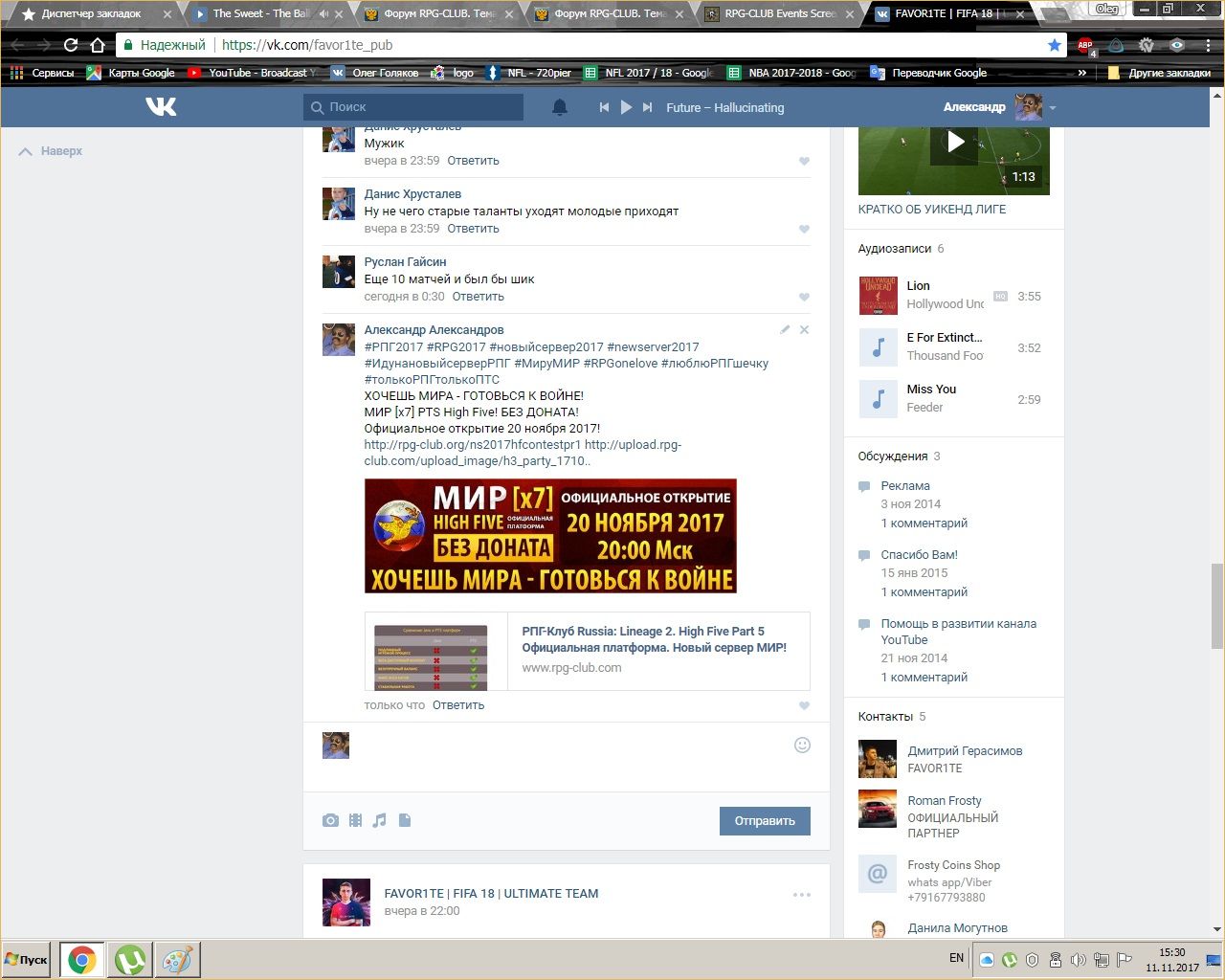1225x980 pixels.
Task: Open the volume control in system tray
Action: (x=1079, y=960)
